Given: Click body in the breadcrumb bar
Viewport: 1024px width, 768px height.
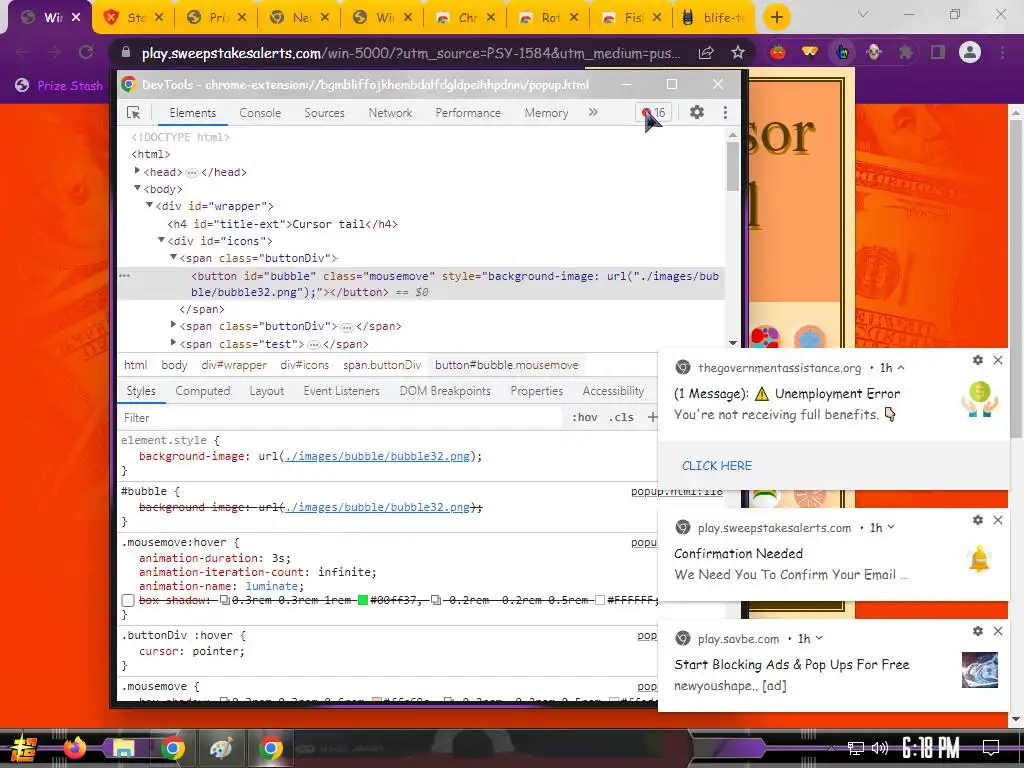Looking at the screenshot, I should 174,365.
